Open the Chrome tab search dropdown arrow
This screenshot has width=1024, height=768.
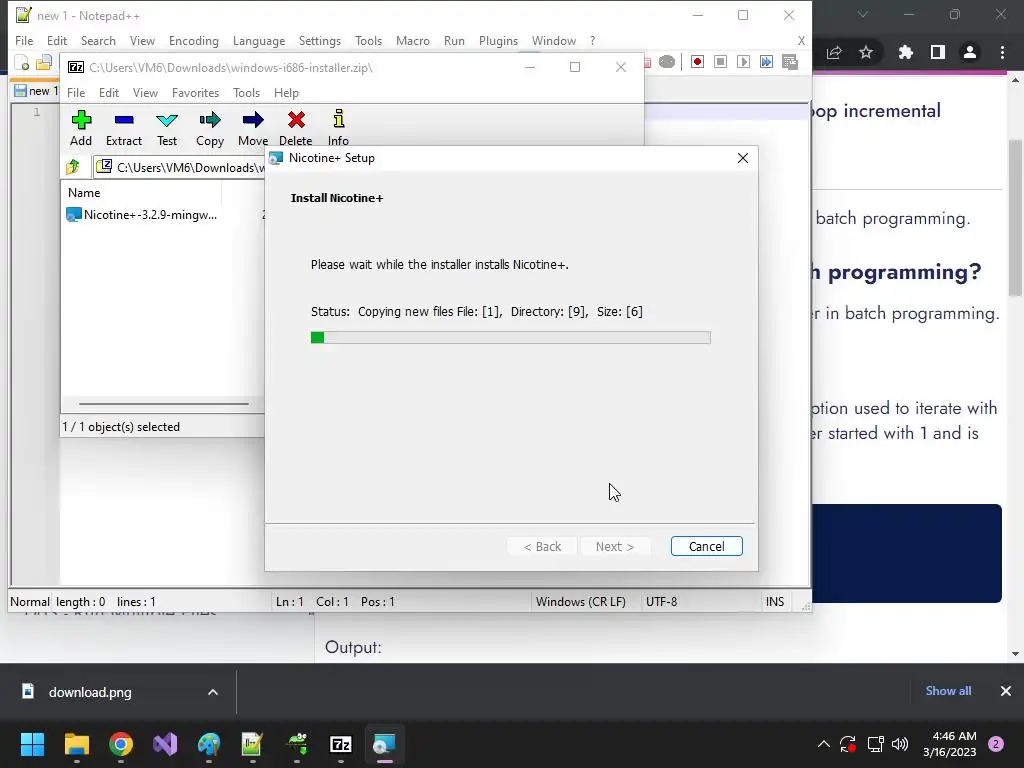click(x=863, y=14)
